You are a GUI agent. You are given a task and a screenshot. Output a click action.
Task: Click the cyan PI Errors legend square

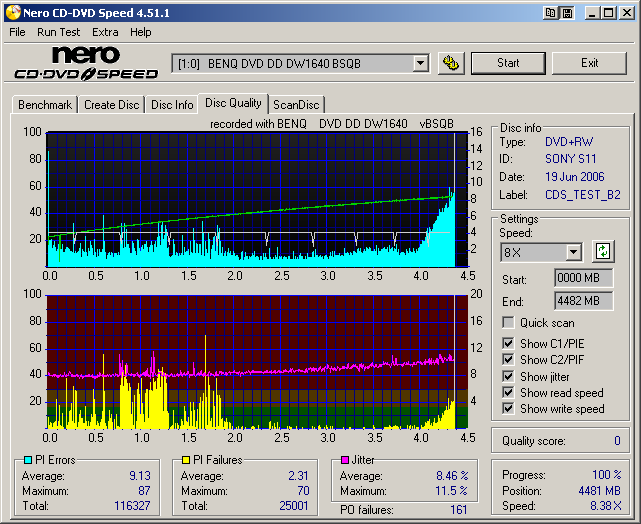click(27, 460)
